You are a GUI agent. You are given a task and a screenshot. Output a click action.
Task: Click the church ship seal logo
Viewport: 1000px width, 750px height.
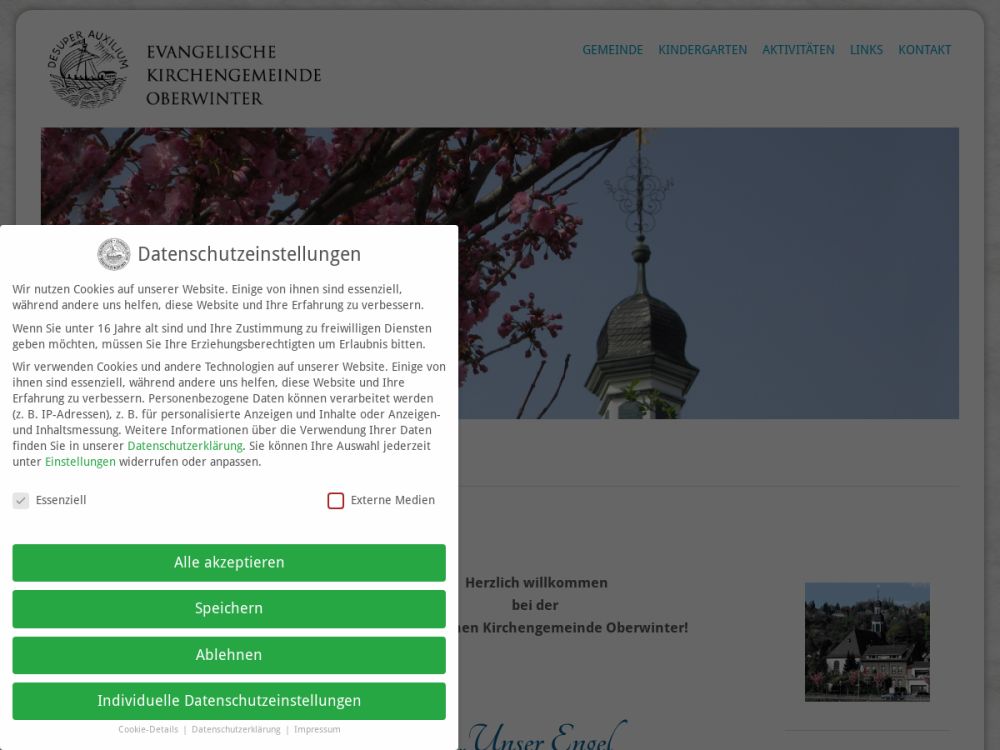click(x=88, y=69)
